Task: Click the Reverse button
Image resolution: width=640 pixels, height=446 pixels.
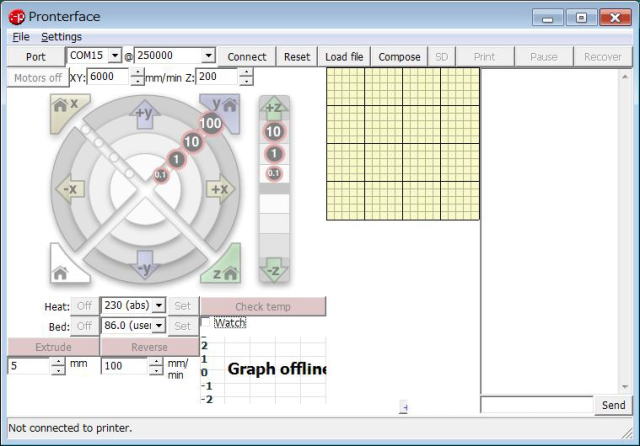Action: pos(149,347)
